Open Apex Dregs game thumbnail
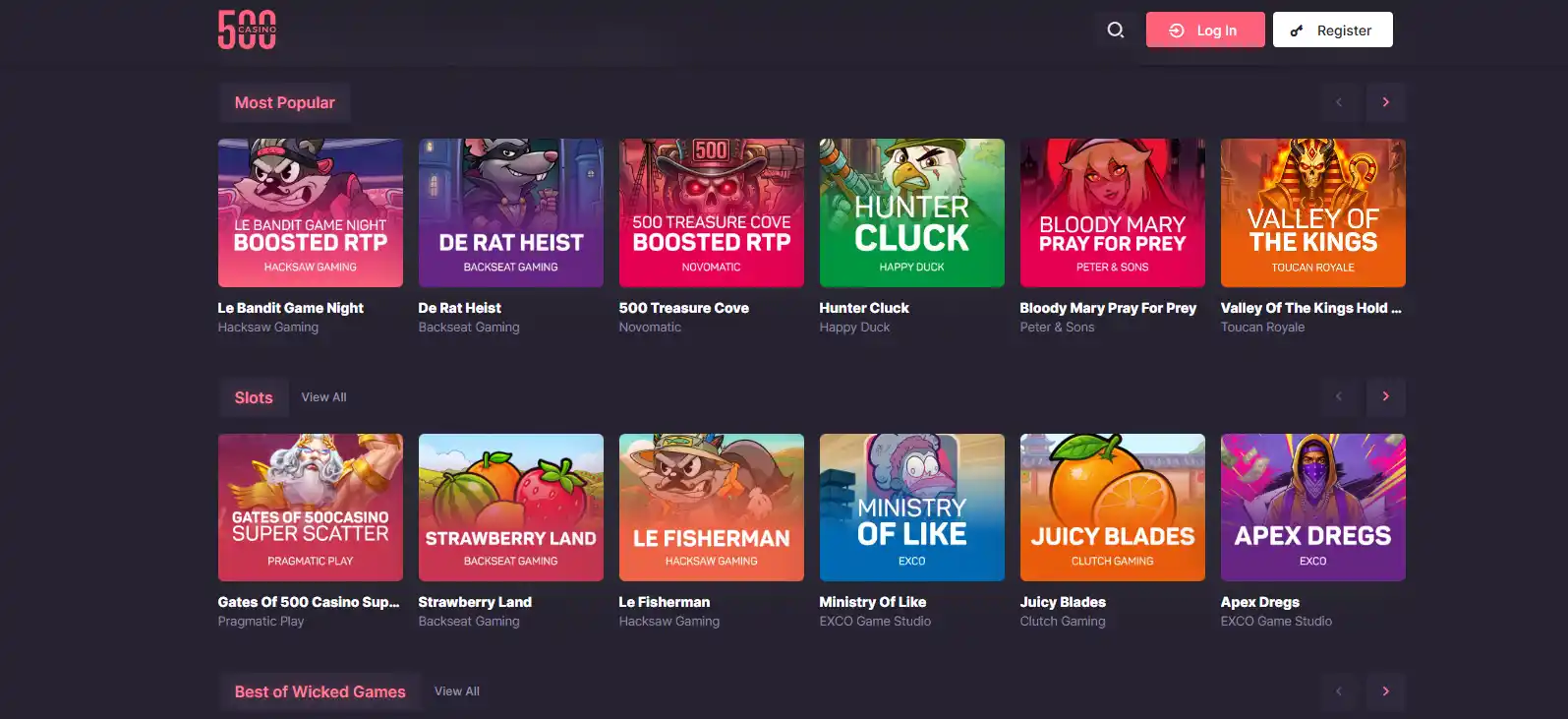The image size is (1568, 719). coord(1313,508)
